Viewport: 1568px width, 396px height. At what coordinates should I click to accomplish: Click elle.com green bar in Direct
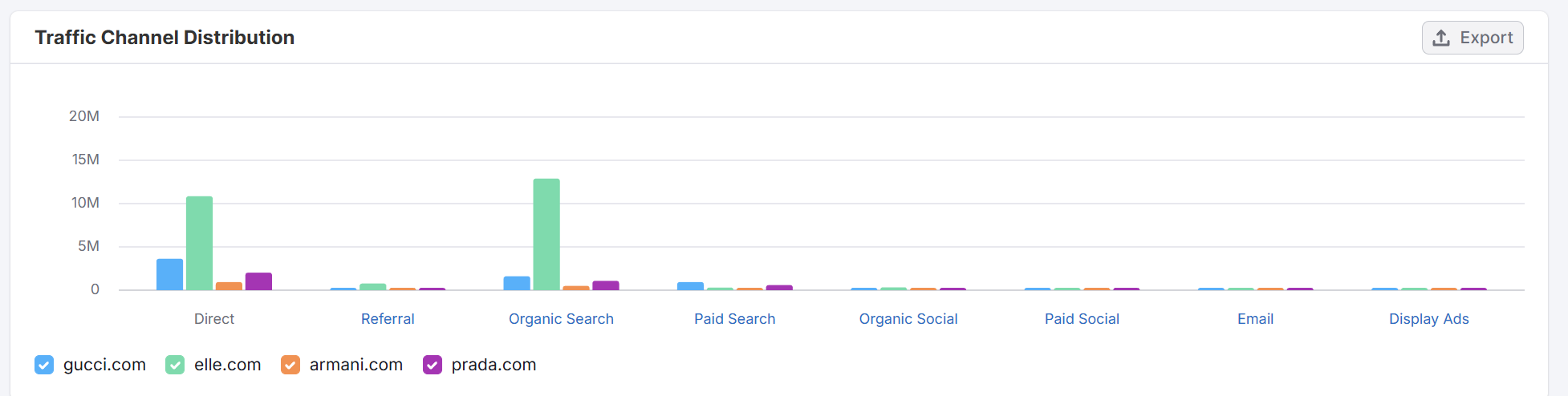tap(200, 243)
